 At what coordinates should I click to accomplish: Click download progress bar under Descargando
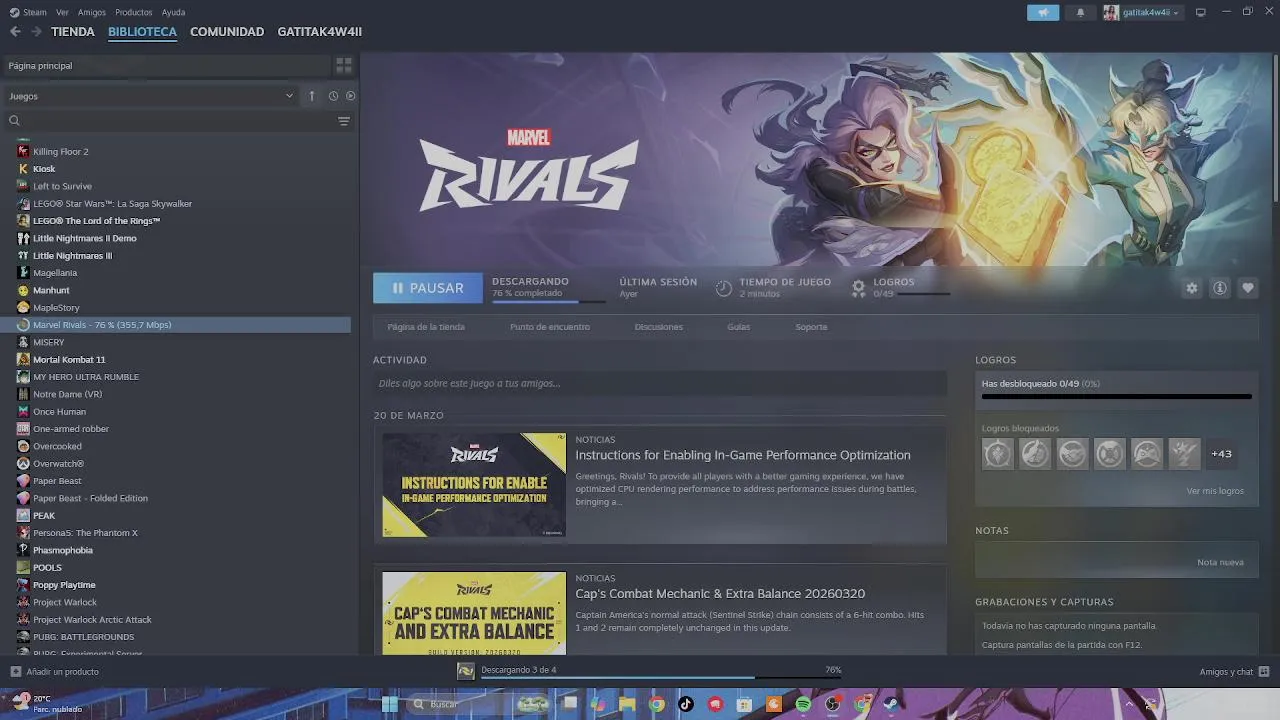click(x=548, y=300)
